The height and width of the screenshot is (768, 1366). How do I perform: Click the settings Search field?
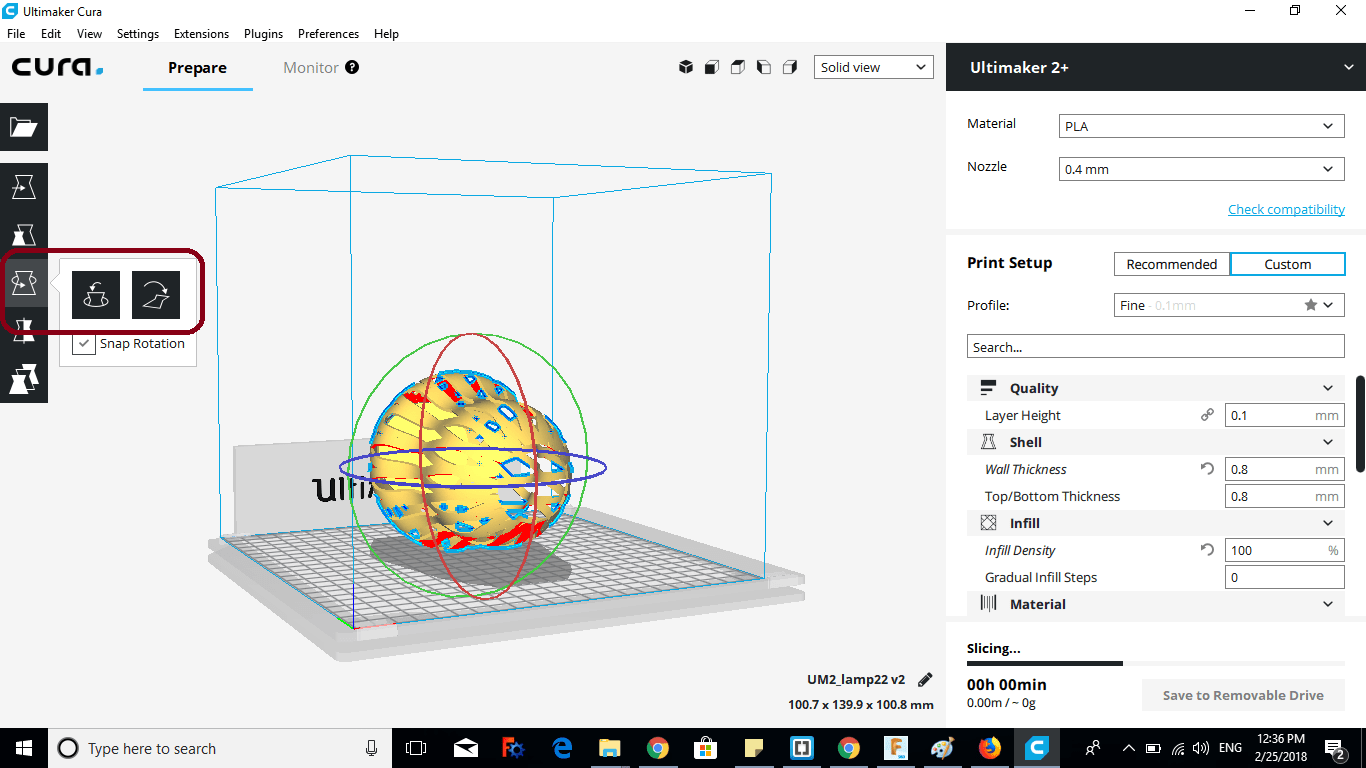1156,347
